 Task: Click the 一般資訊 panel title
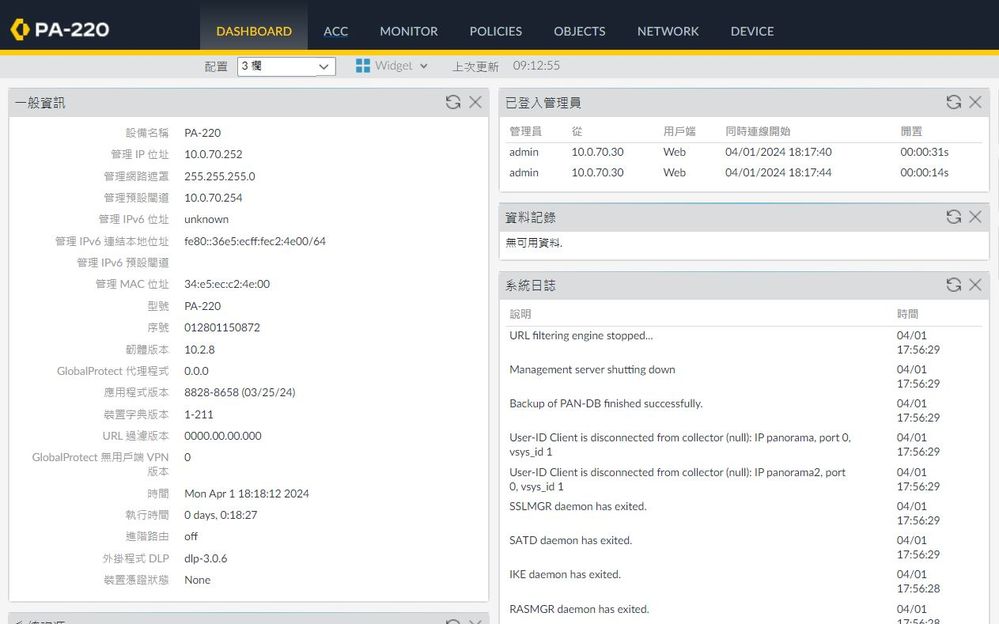40,103
